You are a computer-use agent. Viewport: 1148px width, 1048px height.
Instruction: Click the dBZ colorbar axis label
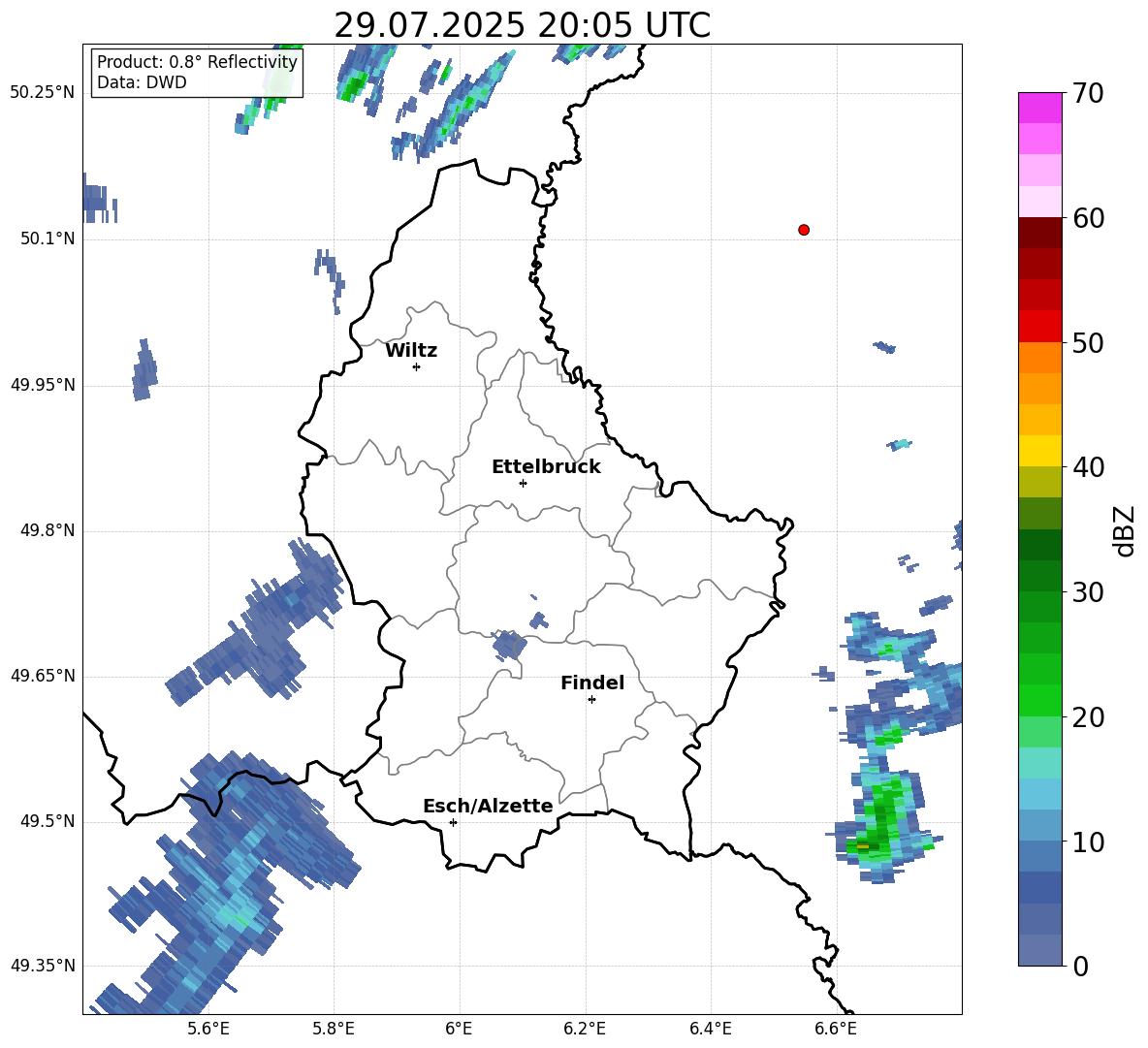pos(1124,530)
